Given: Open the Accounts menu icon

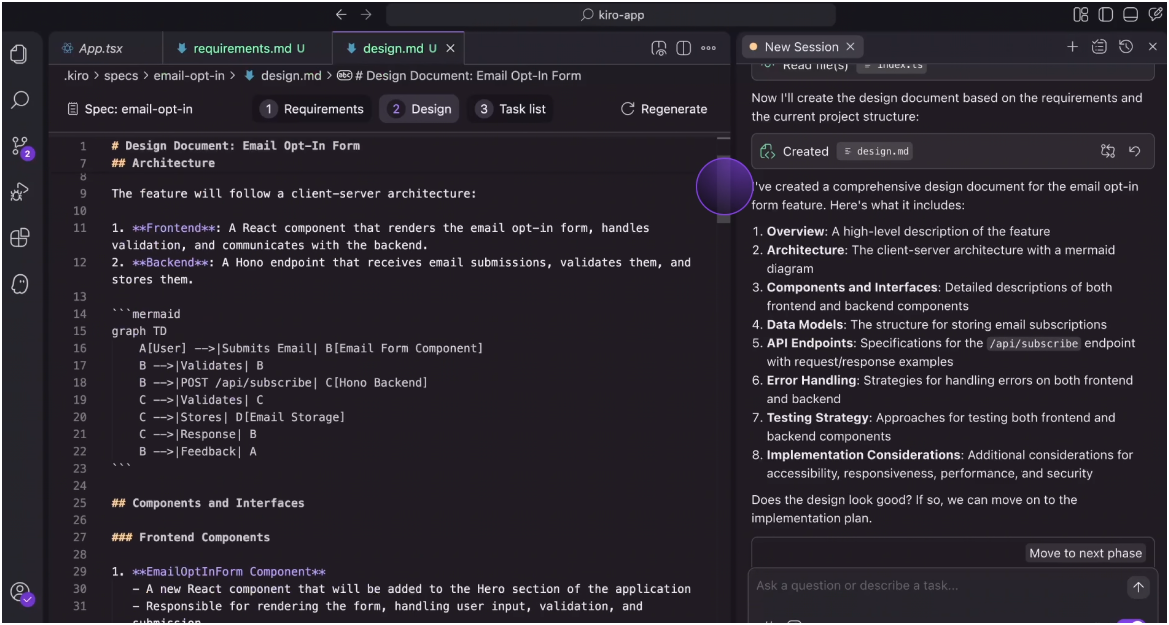Looking at the screenshot, I should (x=21, y=593).
